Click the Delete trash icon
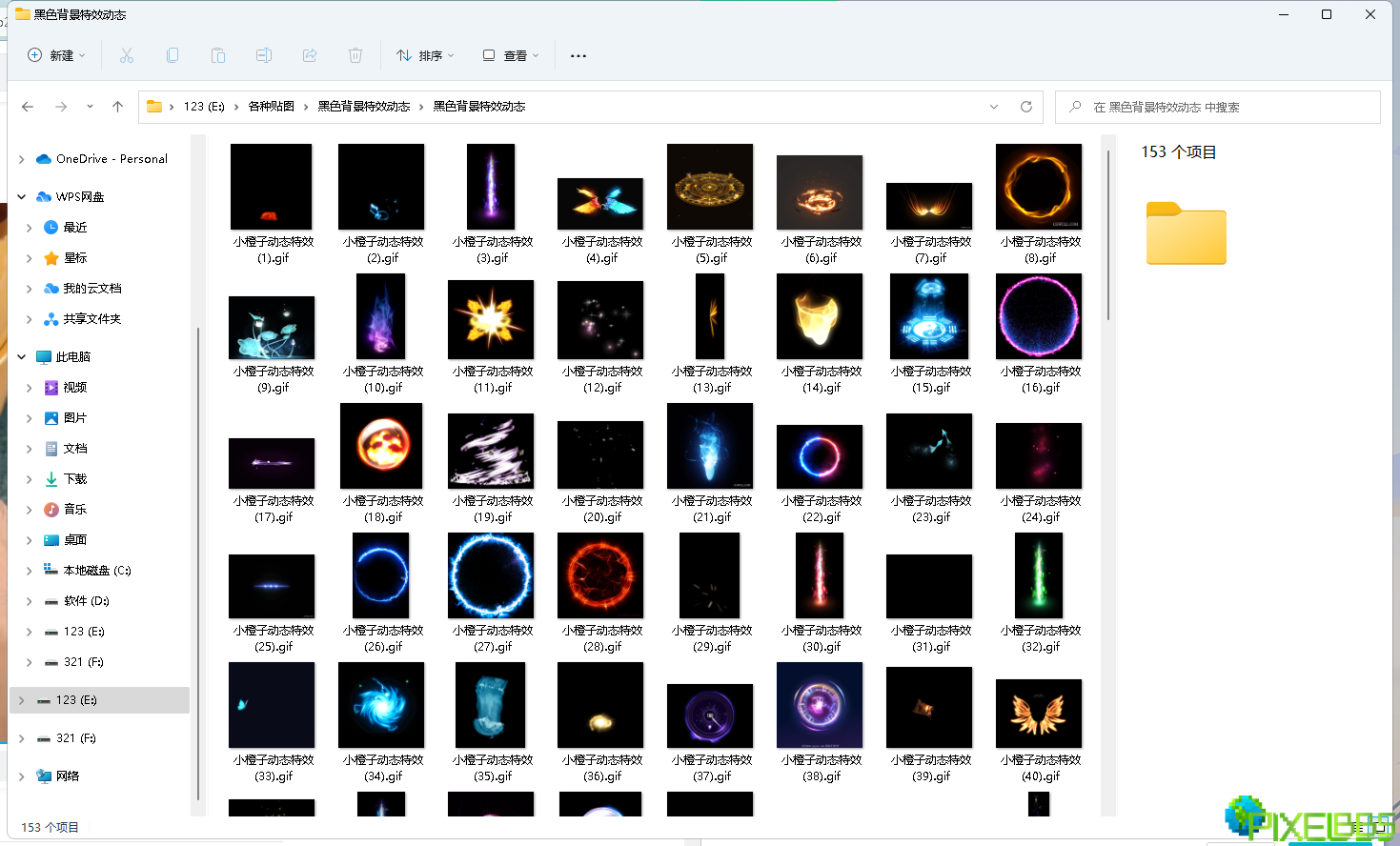 355,55
